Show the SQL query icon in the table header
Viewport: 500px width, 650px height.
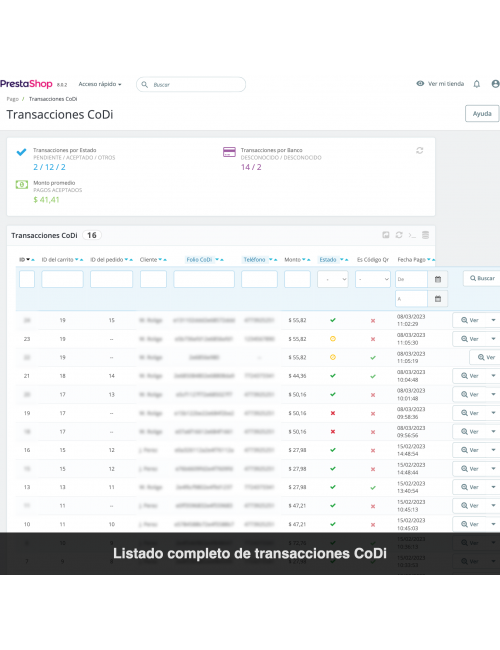click(x=412, y=235)
